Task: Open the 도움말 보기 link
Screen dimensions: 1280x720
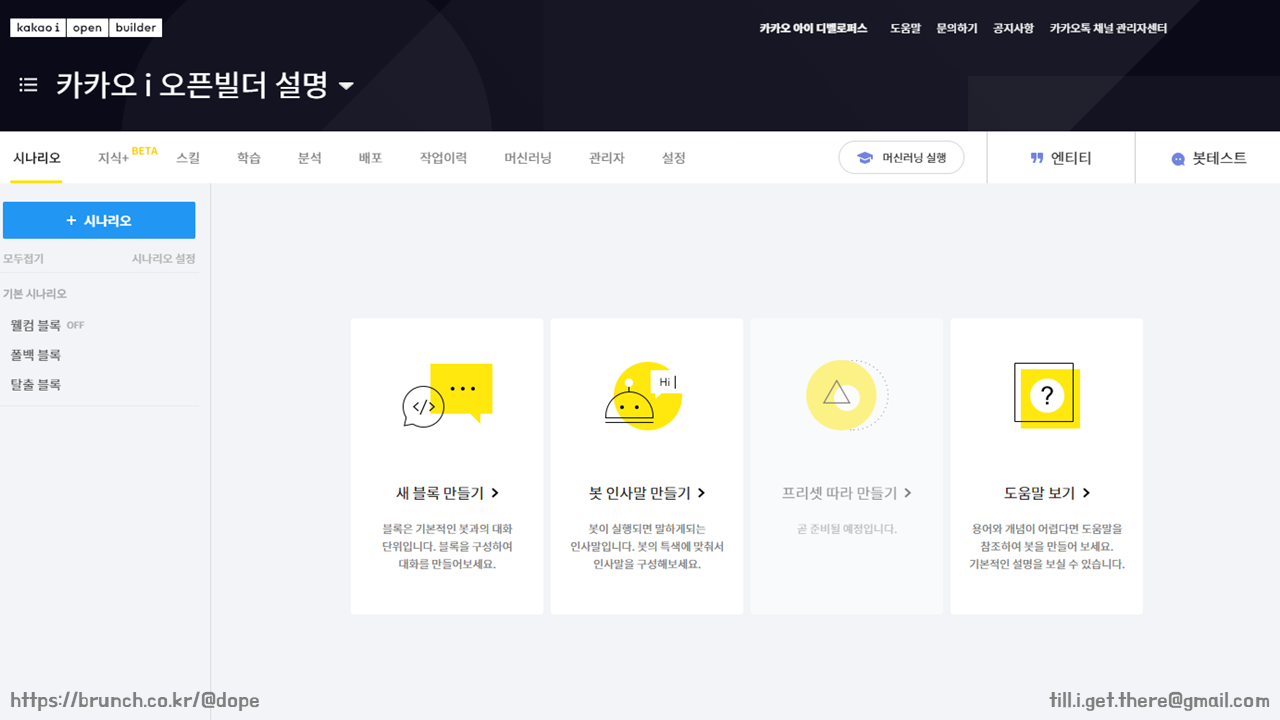Action: (x=1047, y=493)
